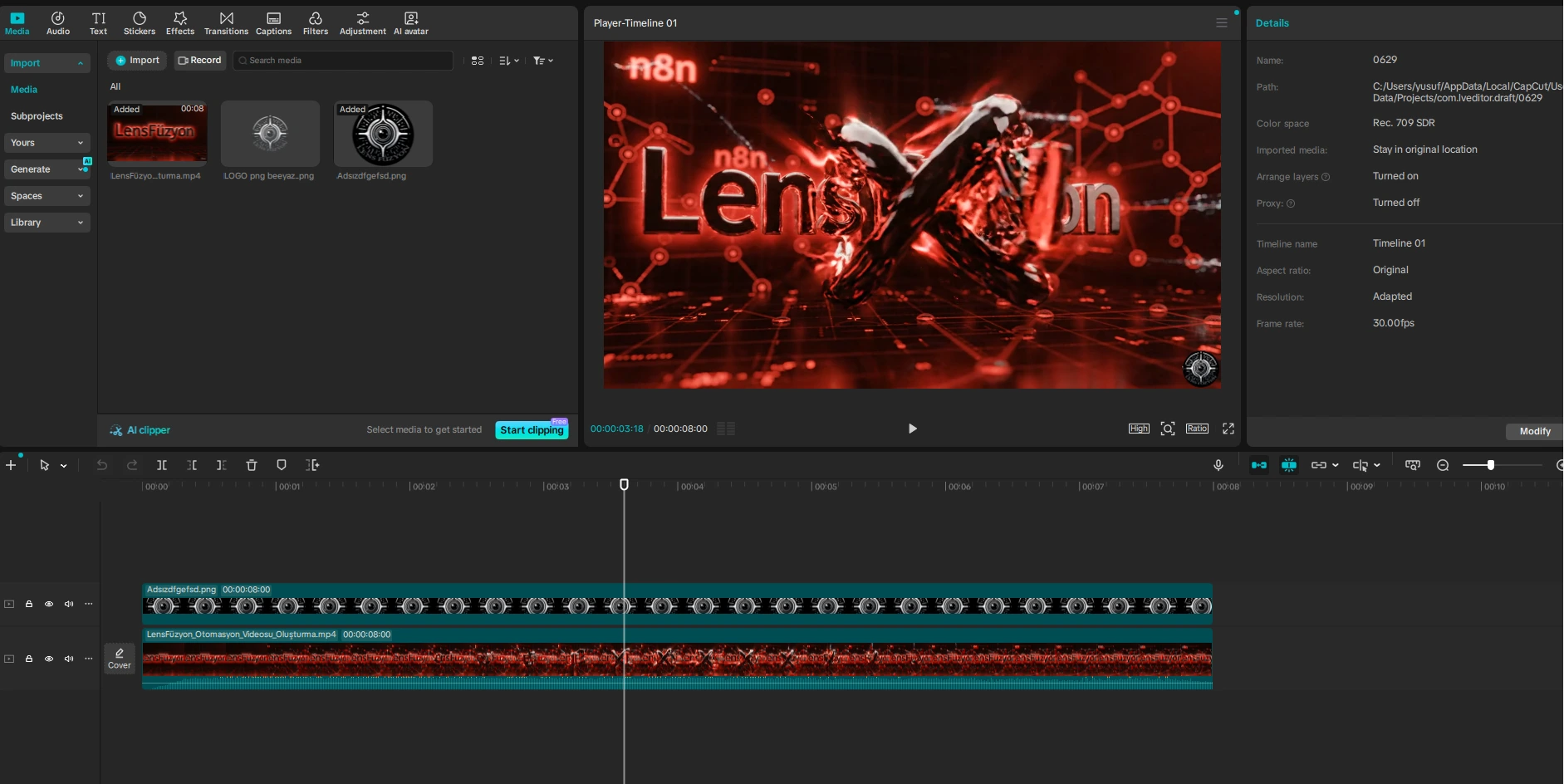The width and height of the screenshot is (1564, 784).
Task: Mute the Adsızdfgefsd.png track
Action: tap(69, 604)
